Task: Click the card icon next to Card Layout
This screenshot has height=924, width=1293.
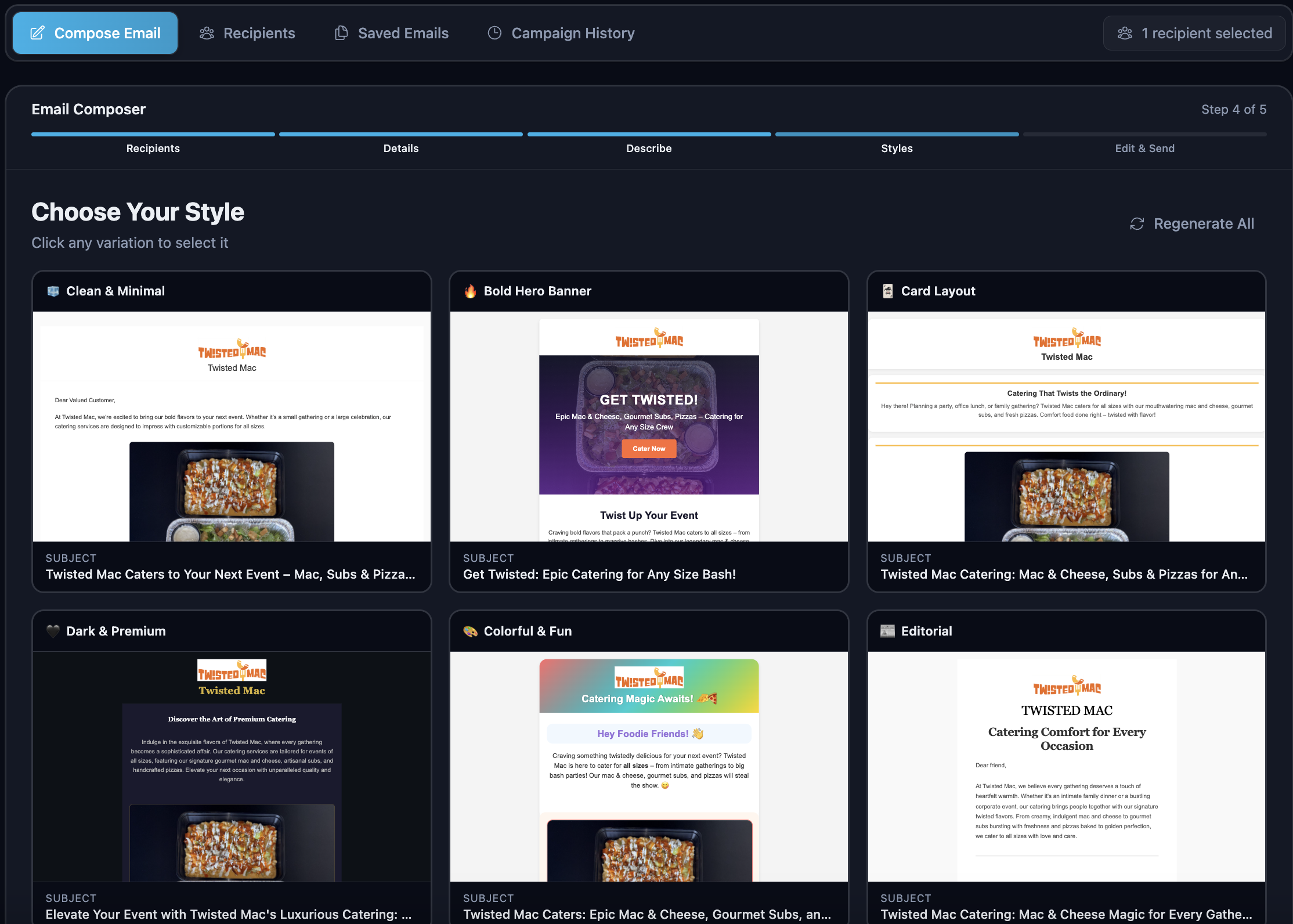Action: [x=887, y=291]
